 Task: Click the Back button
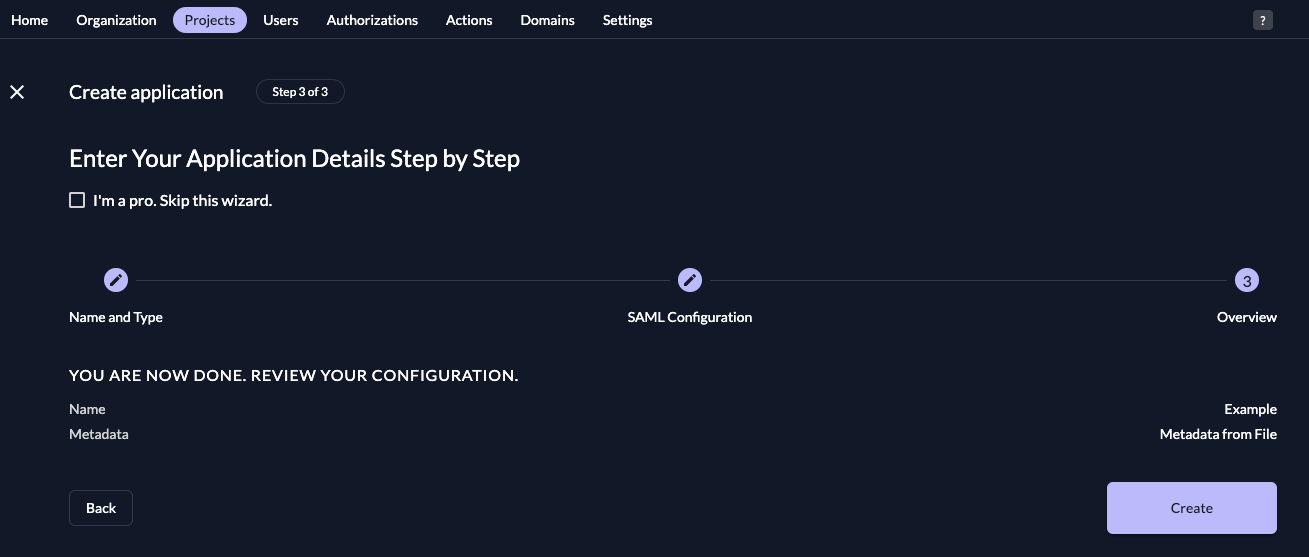101,508
